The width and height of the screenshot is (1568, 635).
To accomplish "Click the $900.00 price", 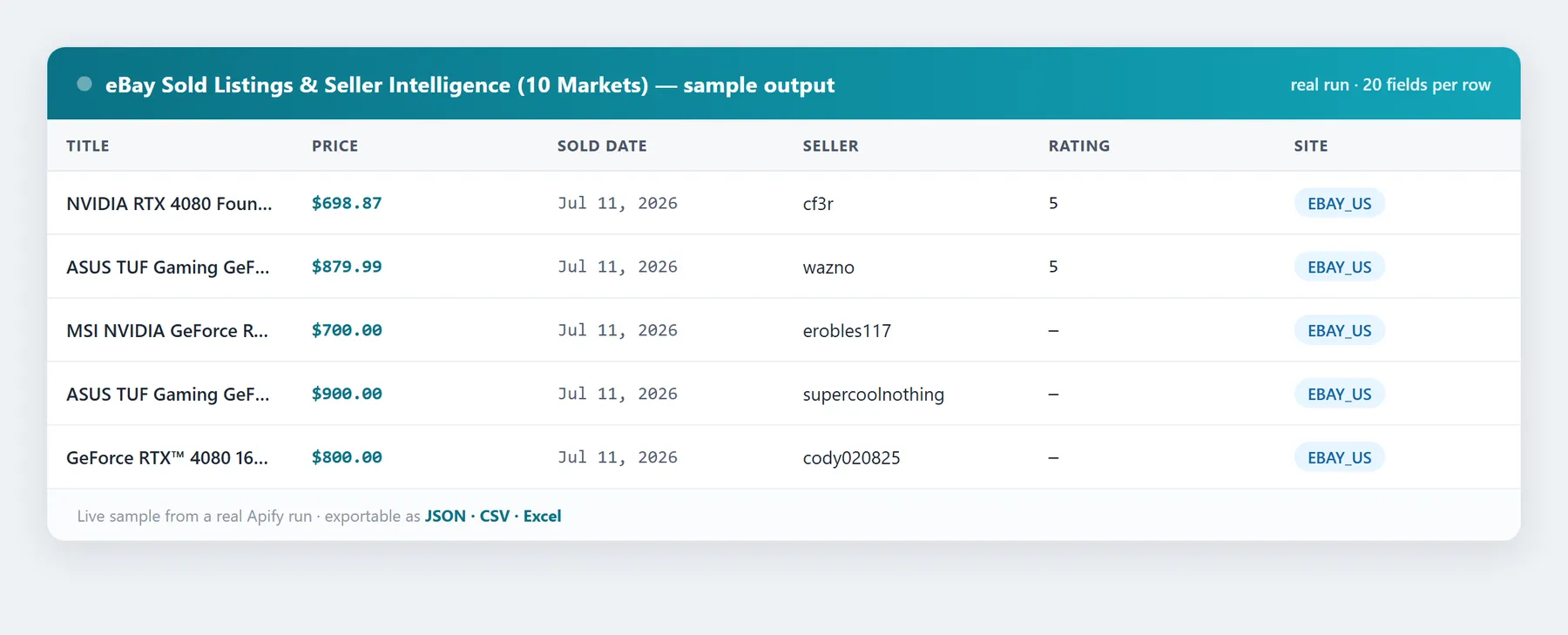I will pyautogui.click(x=347, y=394).
